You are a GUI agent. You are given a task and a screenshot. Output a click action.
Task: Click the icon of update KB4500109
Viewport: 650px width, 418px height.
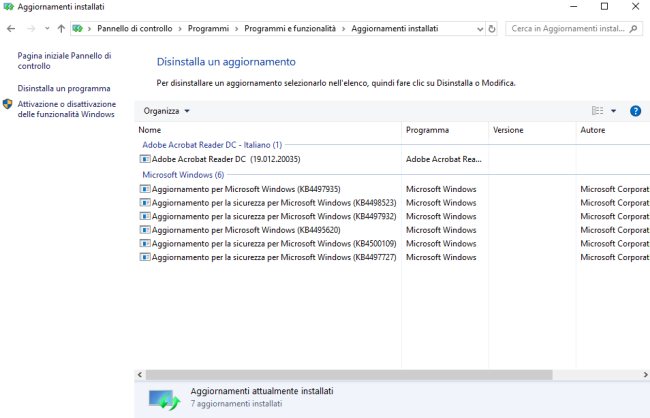point(145,243)
